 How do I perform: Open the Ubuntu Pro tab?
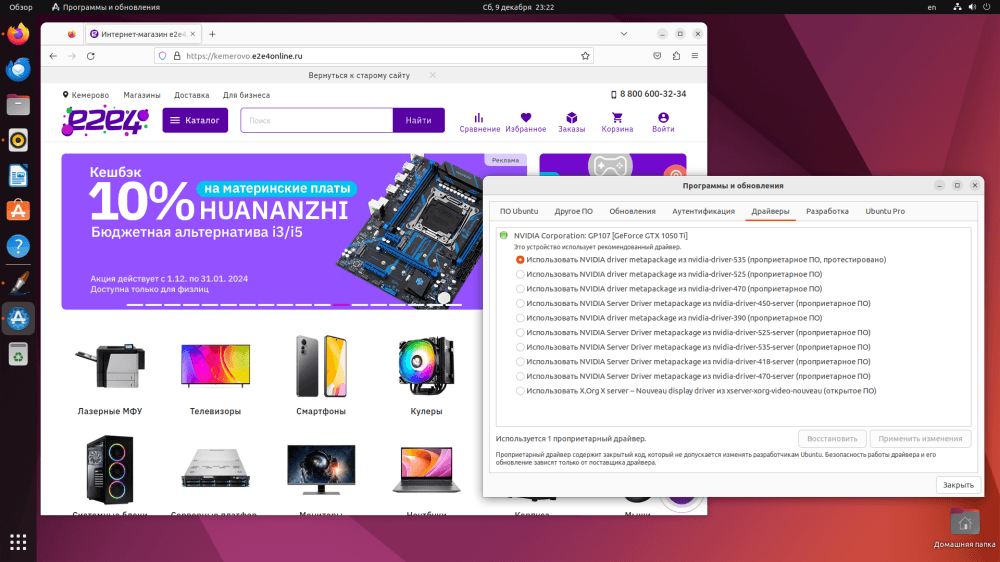coord(885,211)
